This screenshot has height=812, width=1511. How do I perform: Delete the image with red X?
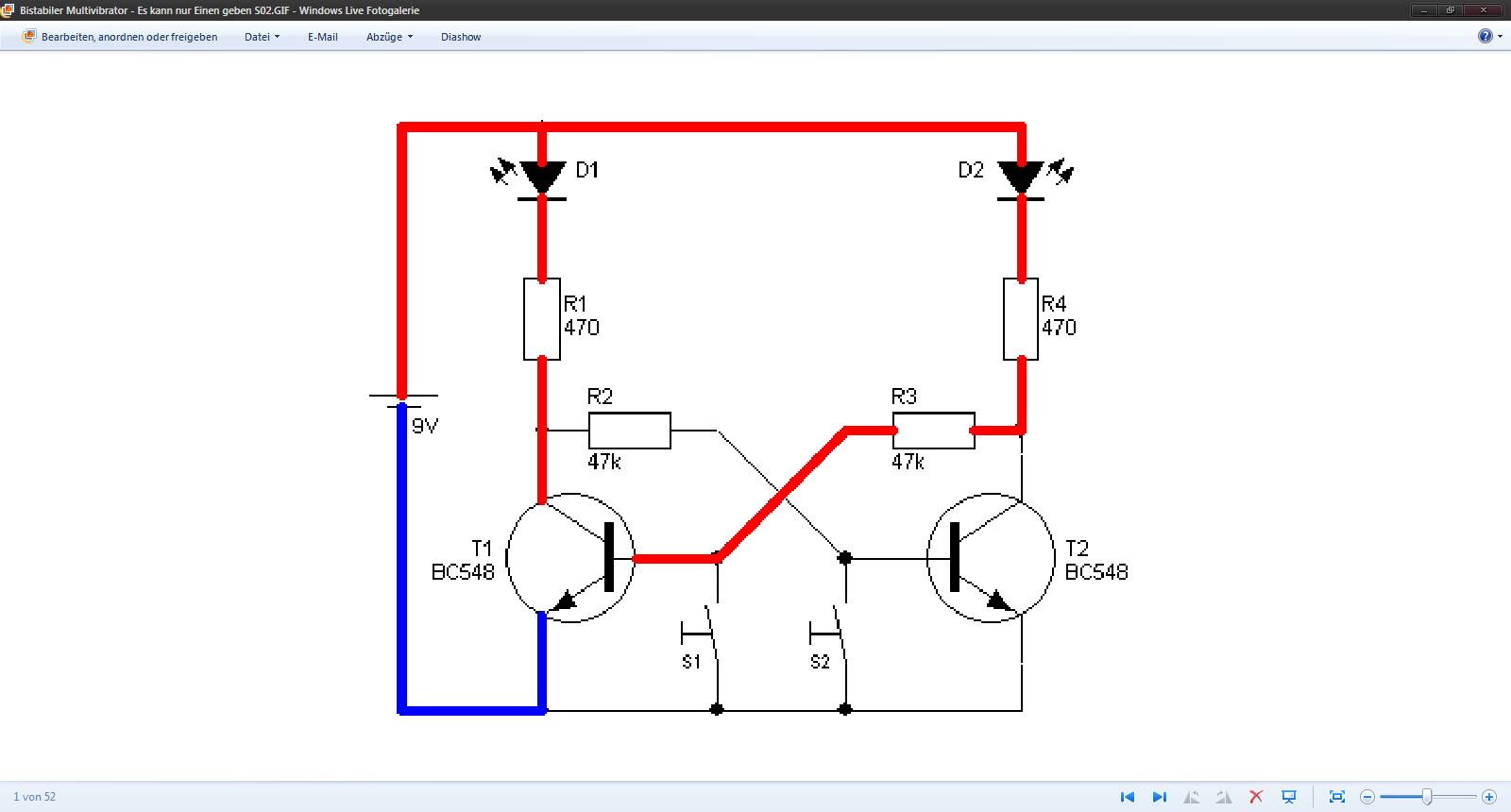click(1256, 797)
